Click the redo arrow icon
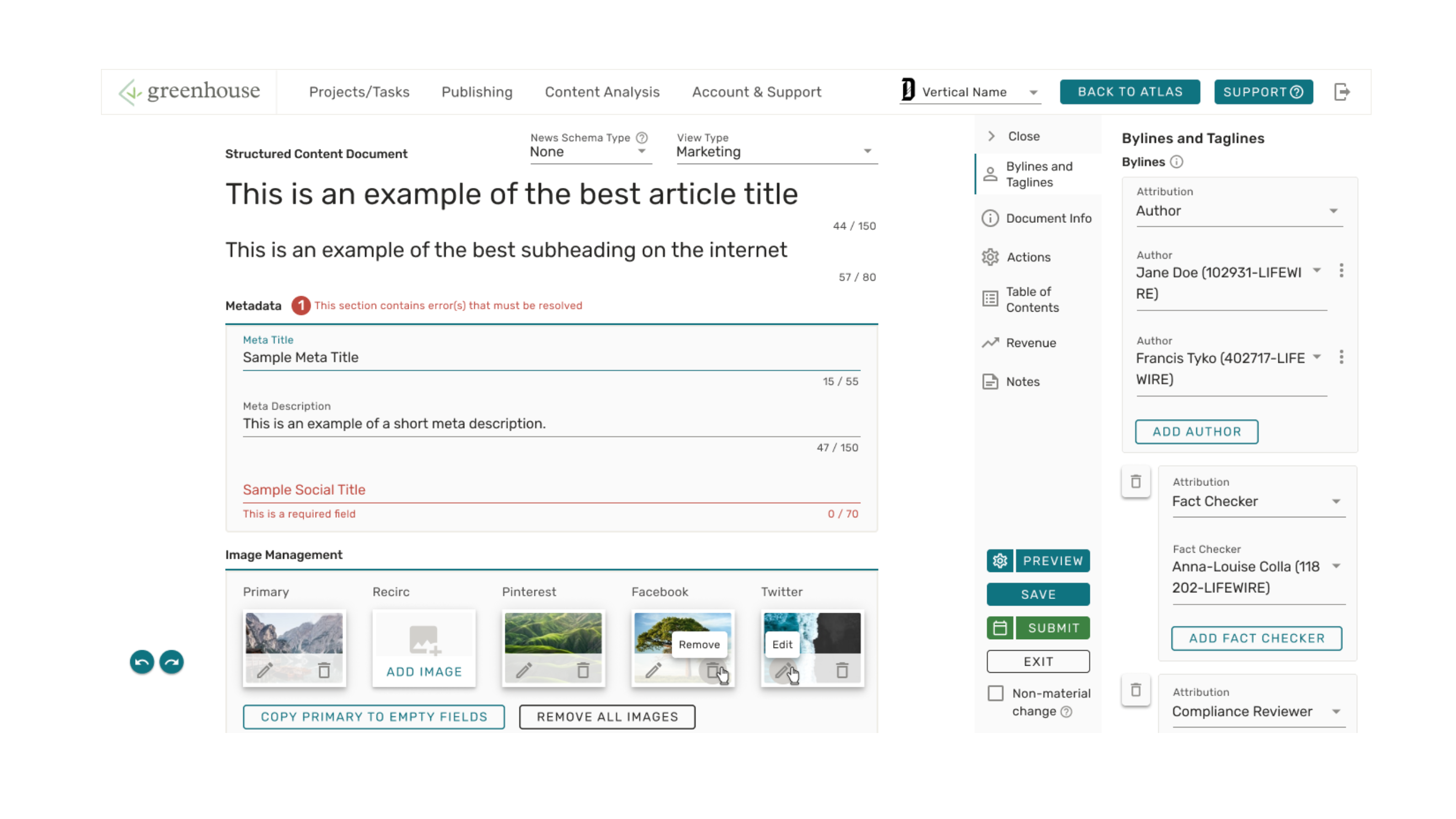This screenshot has width=1456, height=819. [x=172, y=661]
